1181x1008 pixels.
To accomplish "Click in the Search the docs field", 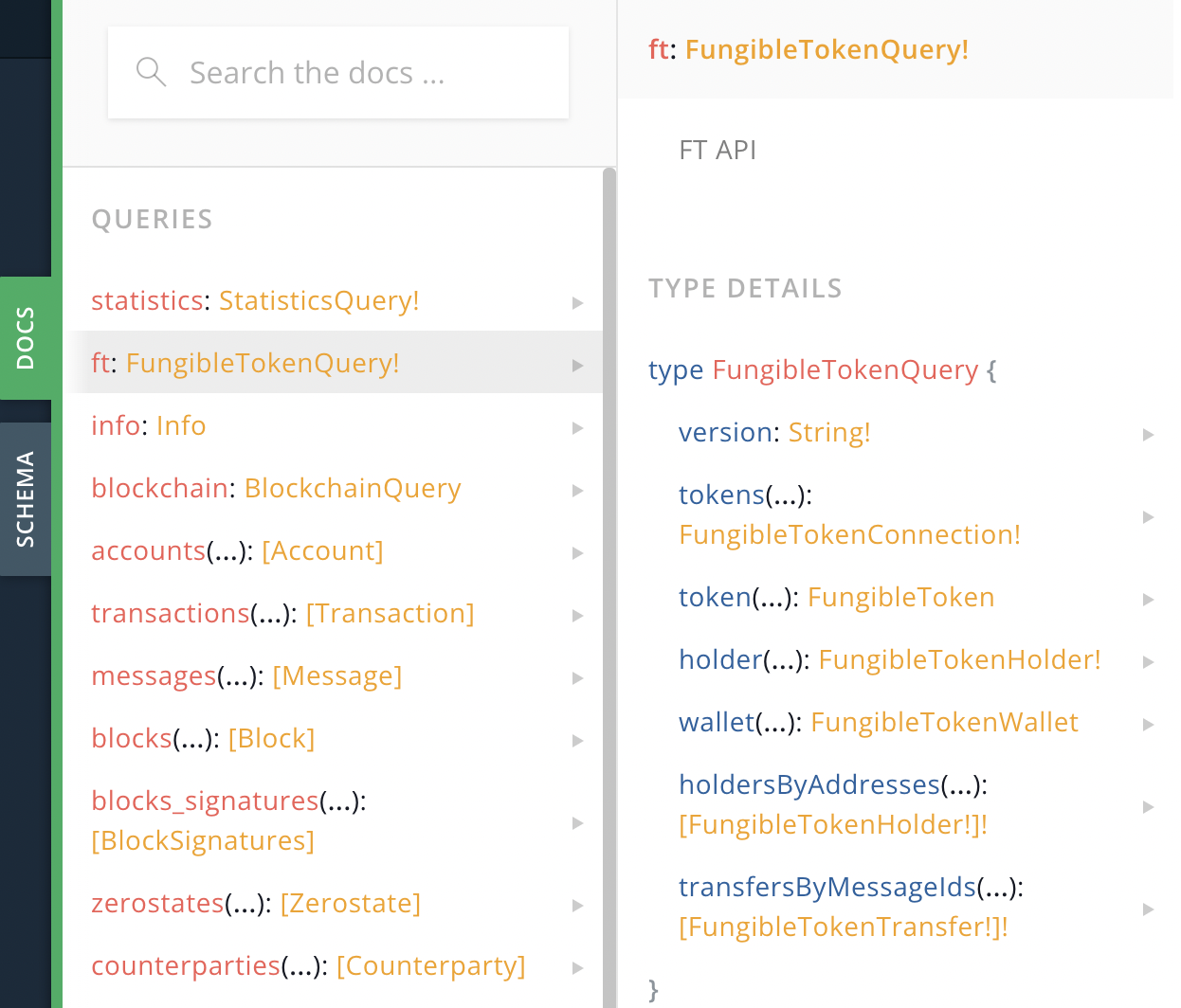I will [360, 73].
